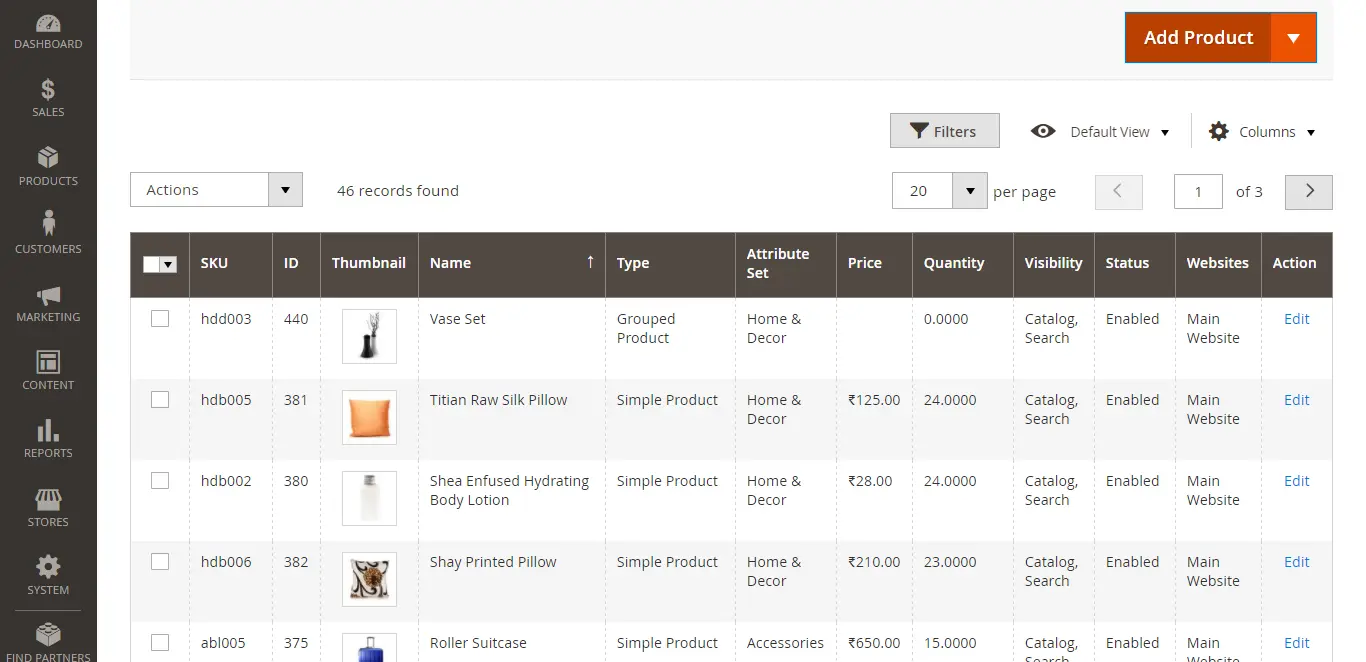Select the Content icon in sidebar

[x=48, y=363]
